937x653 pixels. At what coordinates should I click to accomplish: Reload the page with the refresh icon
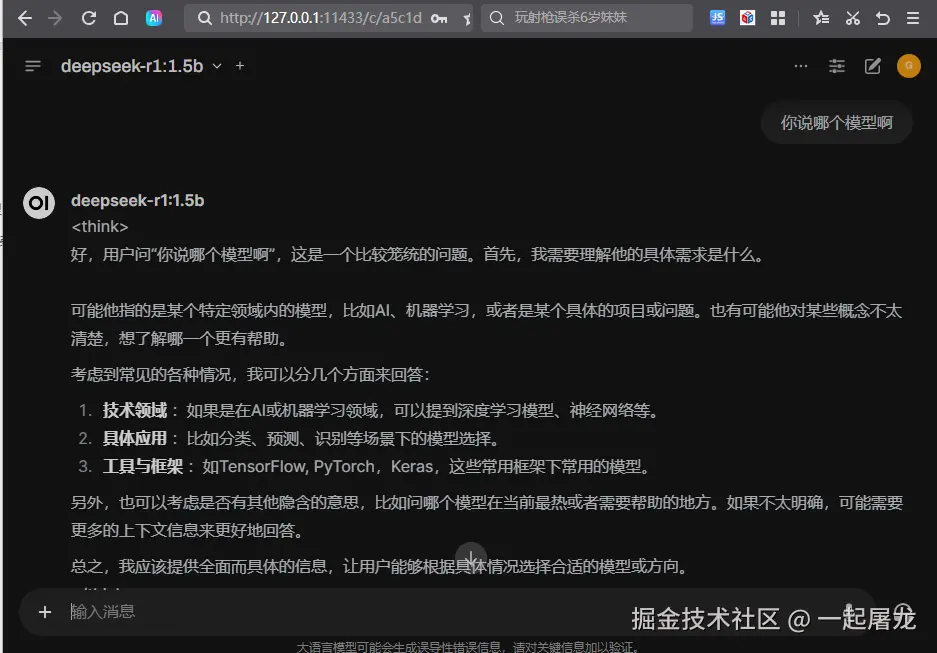point(88,18)
